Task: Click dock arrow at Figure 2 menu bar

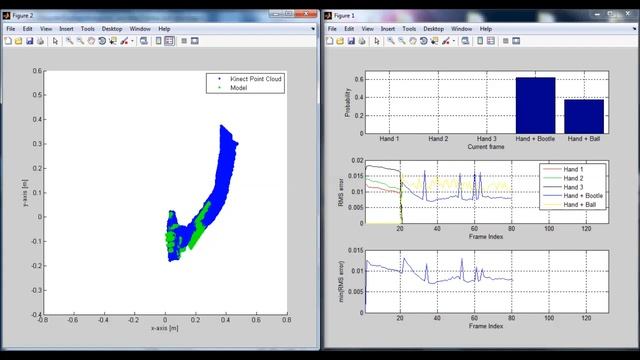Action: coord(313,29)
